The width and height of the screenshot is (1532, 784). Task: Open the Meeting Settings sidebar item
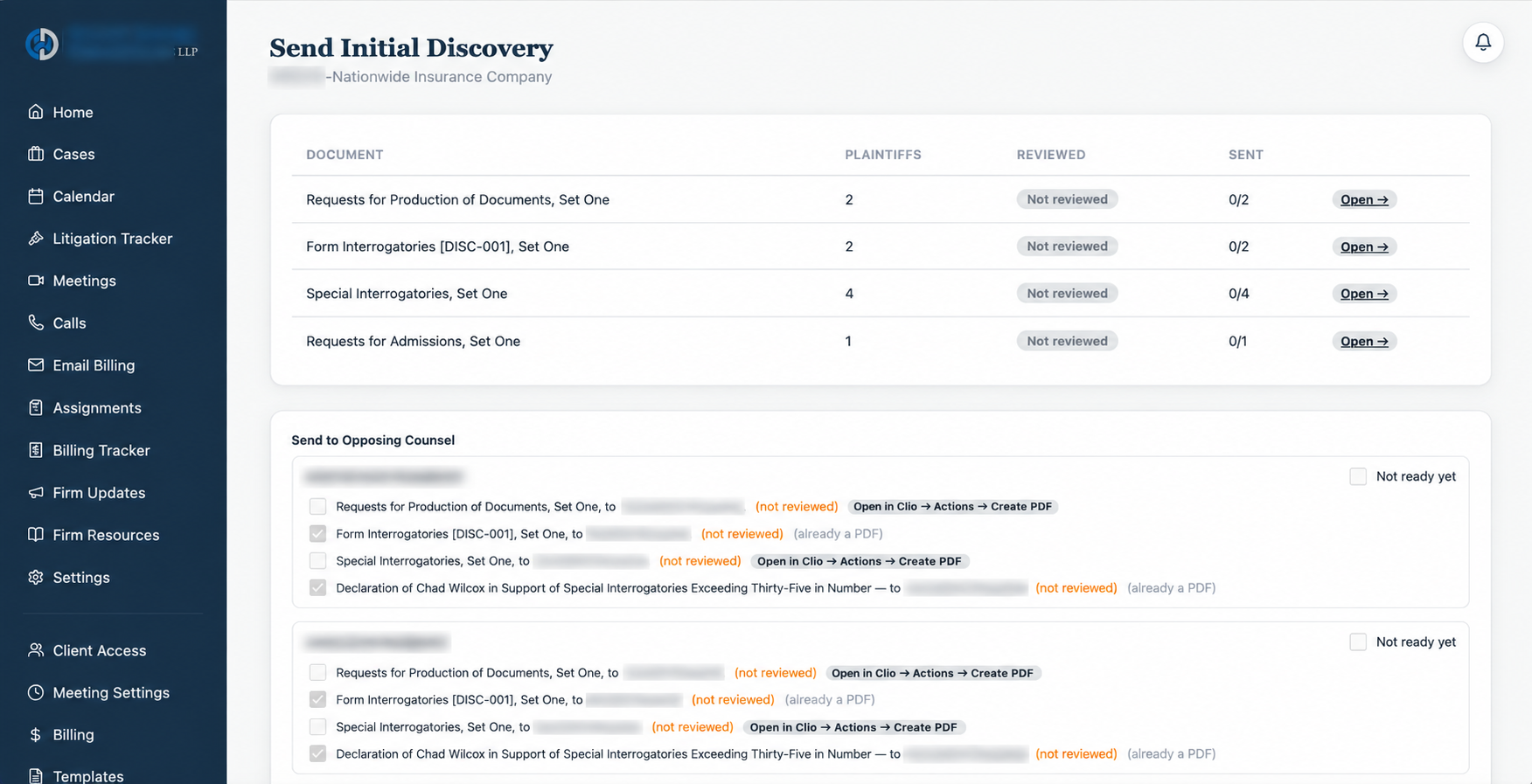click(x=111, y=692)
